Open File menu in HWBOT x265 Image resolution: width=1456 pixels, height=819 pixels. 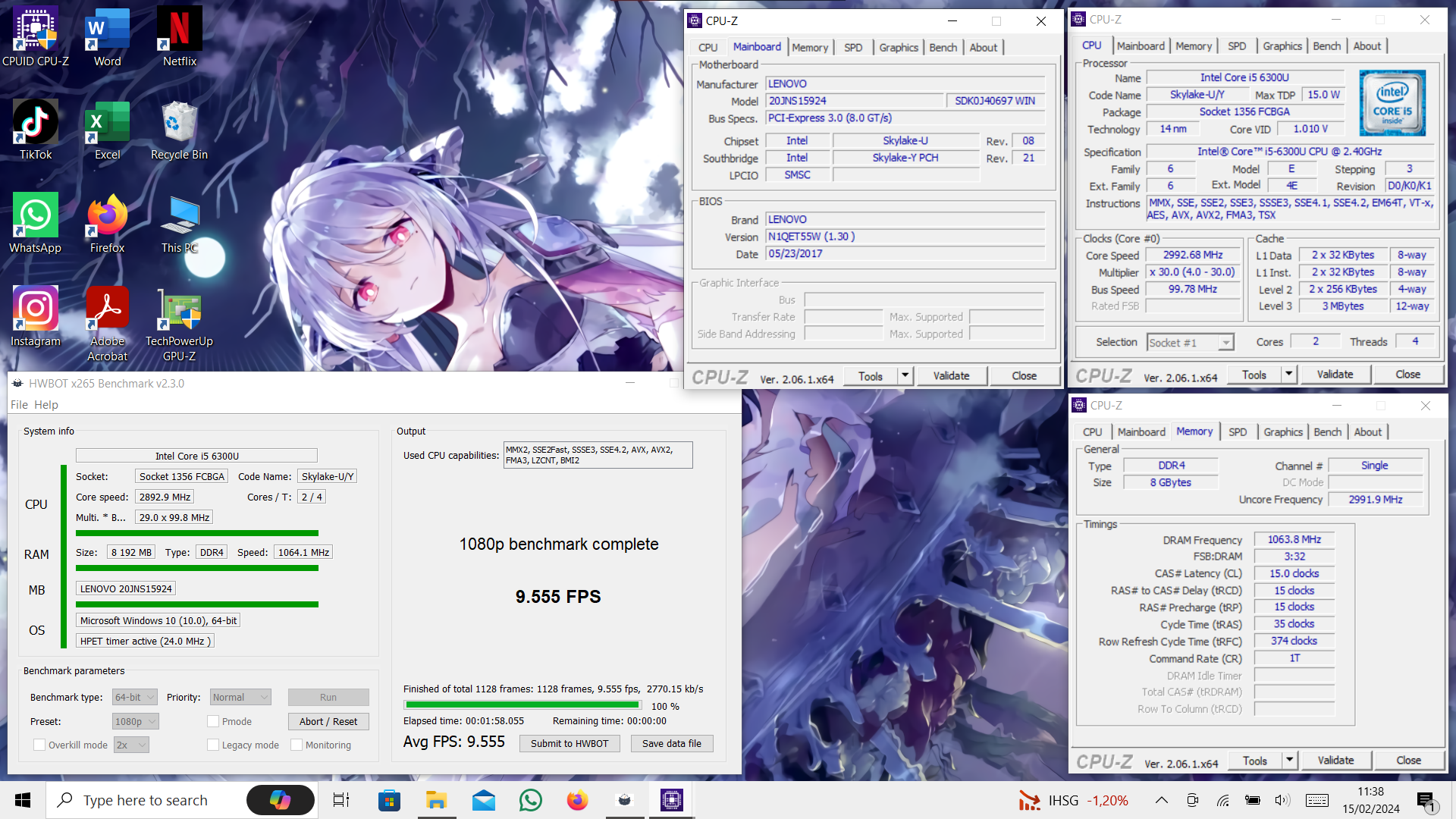19,405
